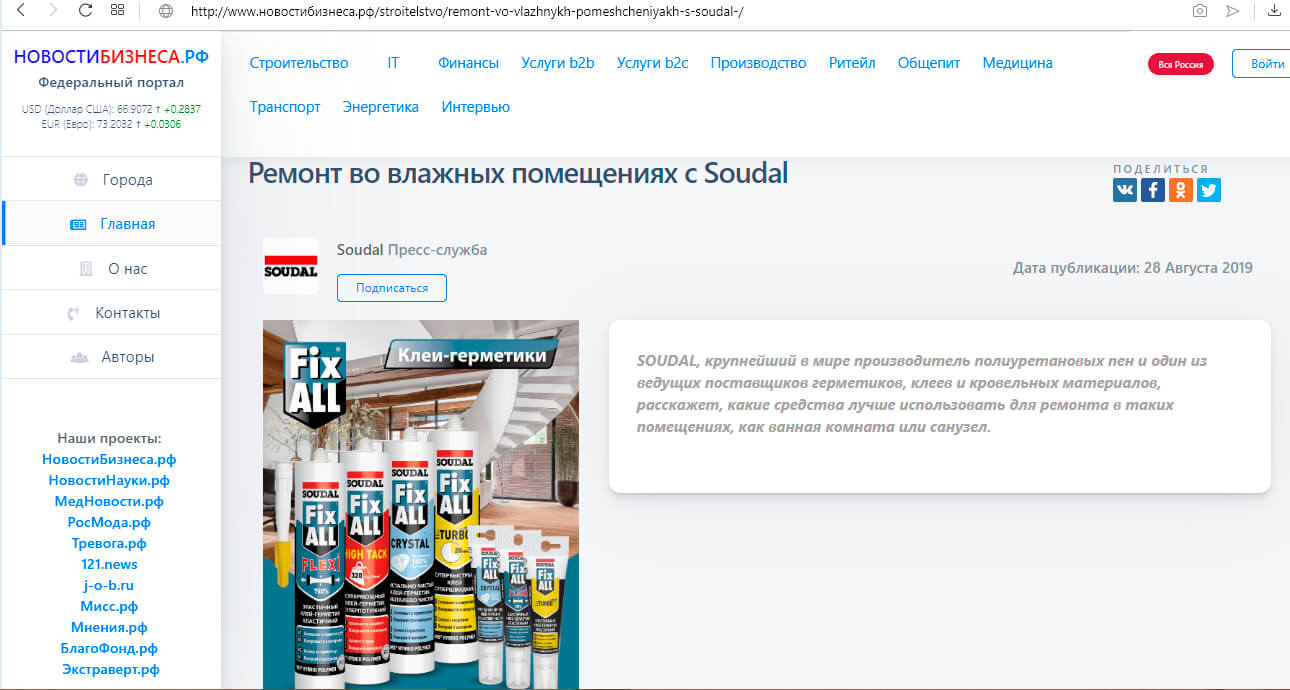Open Мисс.рф project link
This screenshot has width=1290, height=690.
click(109, 606)
